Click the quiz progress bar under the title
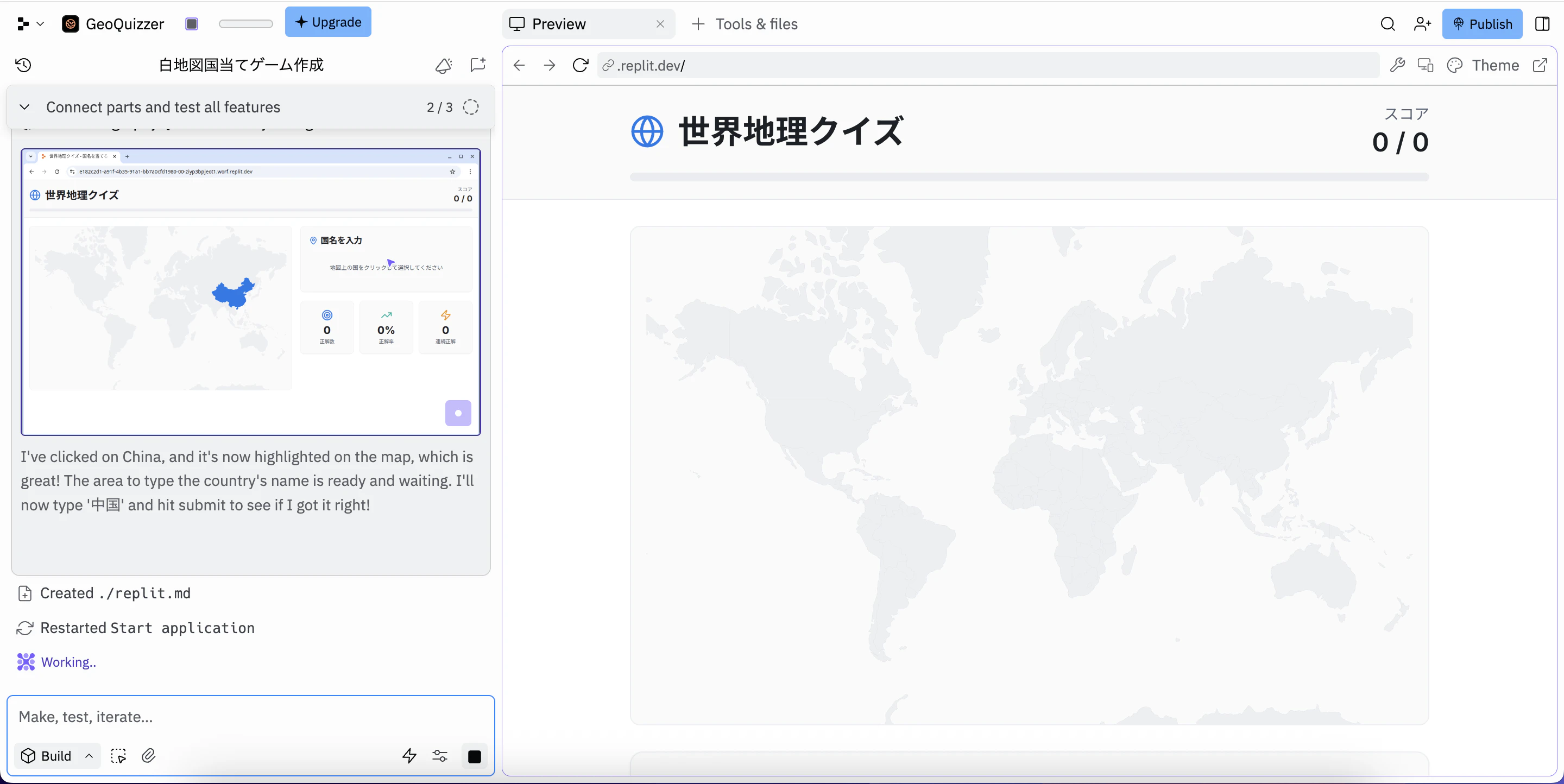 pos(1029,176)
